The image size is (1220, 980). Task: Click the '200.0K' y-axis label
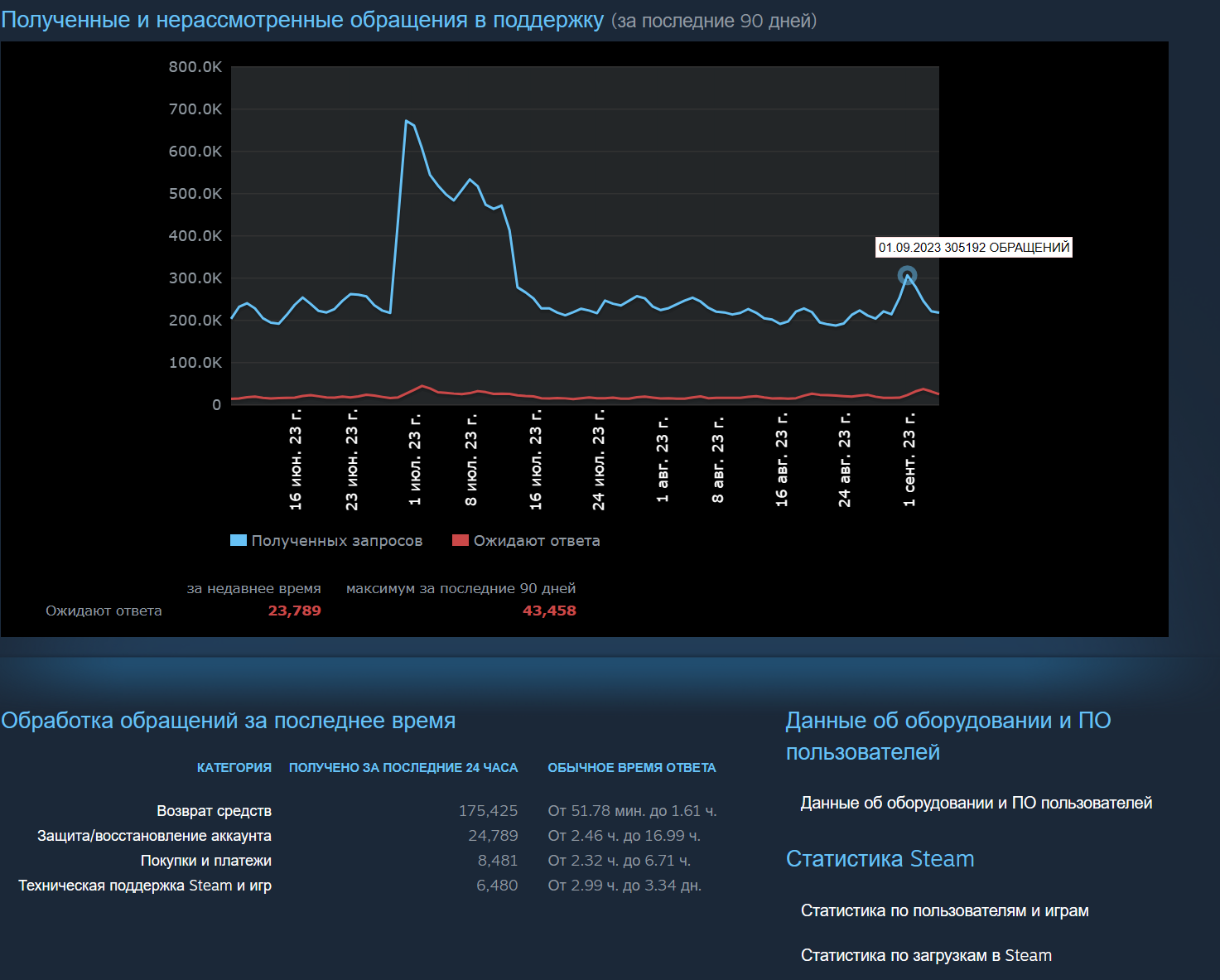195,320
